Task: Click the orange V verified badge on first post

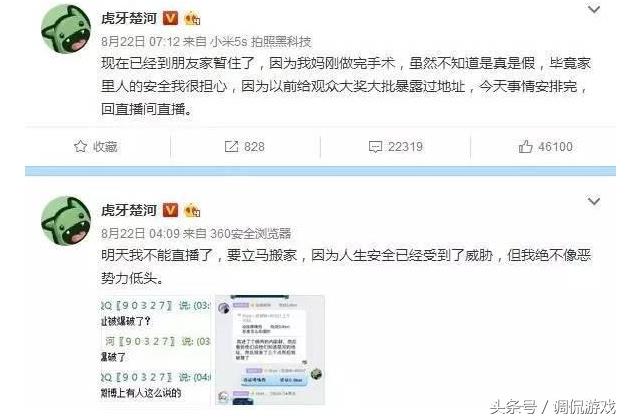Action: 170,18
